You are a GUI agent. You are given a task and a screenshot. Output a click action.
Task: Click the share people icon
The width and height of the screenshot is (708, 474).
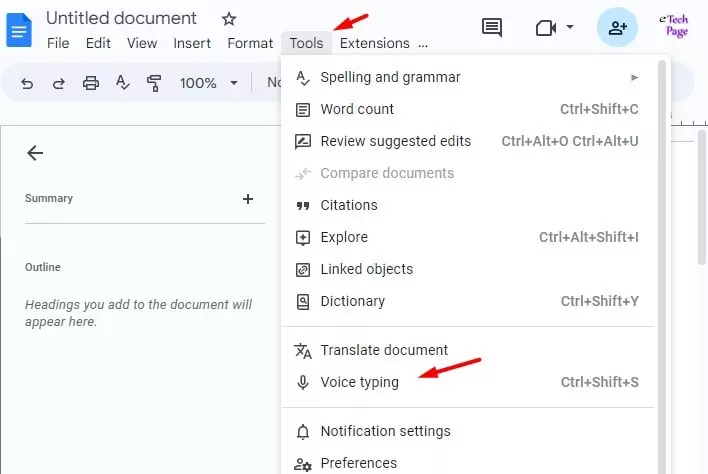[617, 28]
